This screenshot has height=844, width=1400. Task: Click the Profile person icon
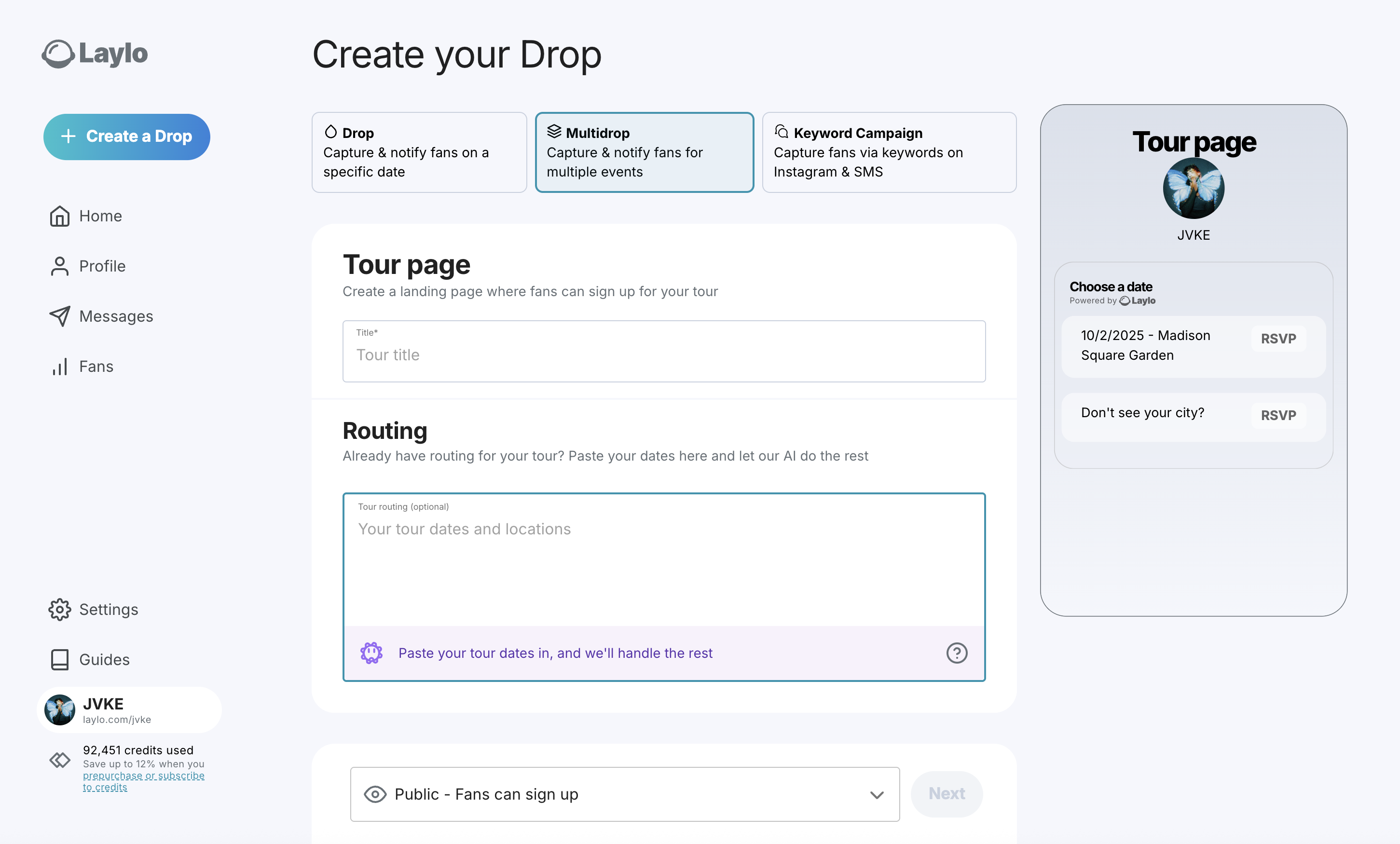[x=59, y=266]
